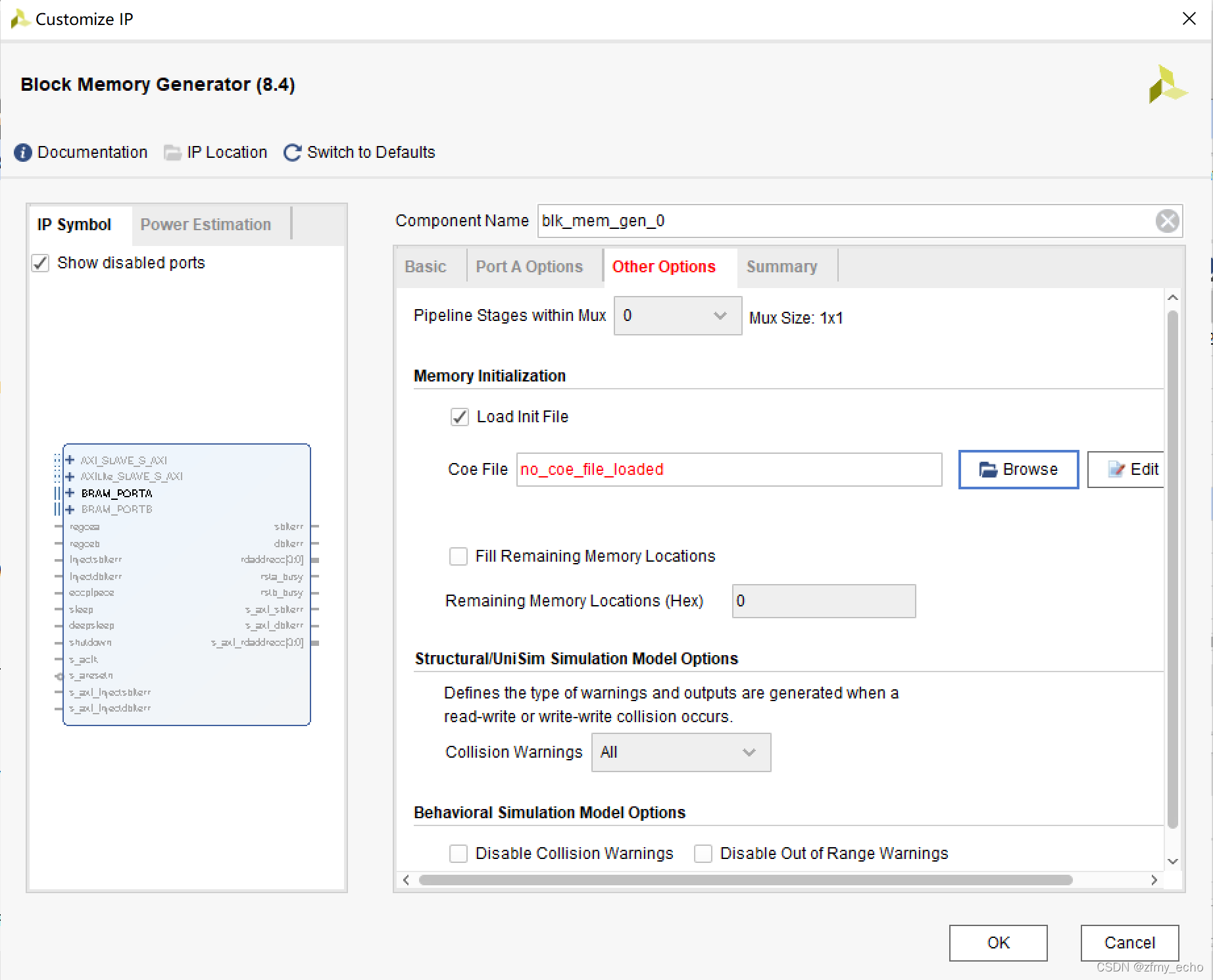Enable Fill Remaining Memory Locations checkbox

coord(458,556)
